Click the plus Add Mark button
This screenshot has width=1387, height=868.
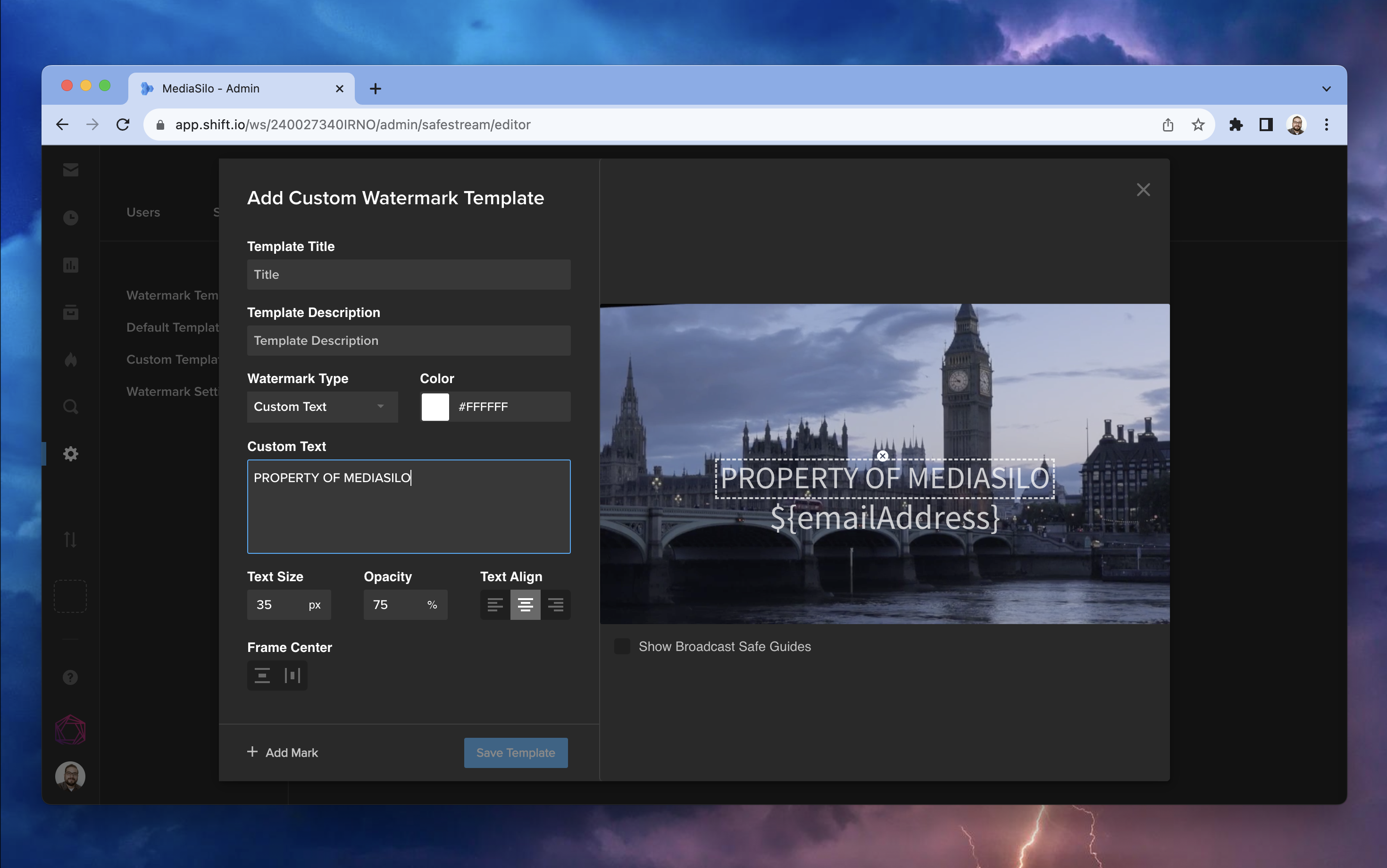[283, 752]
